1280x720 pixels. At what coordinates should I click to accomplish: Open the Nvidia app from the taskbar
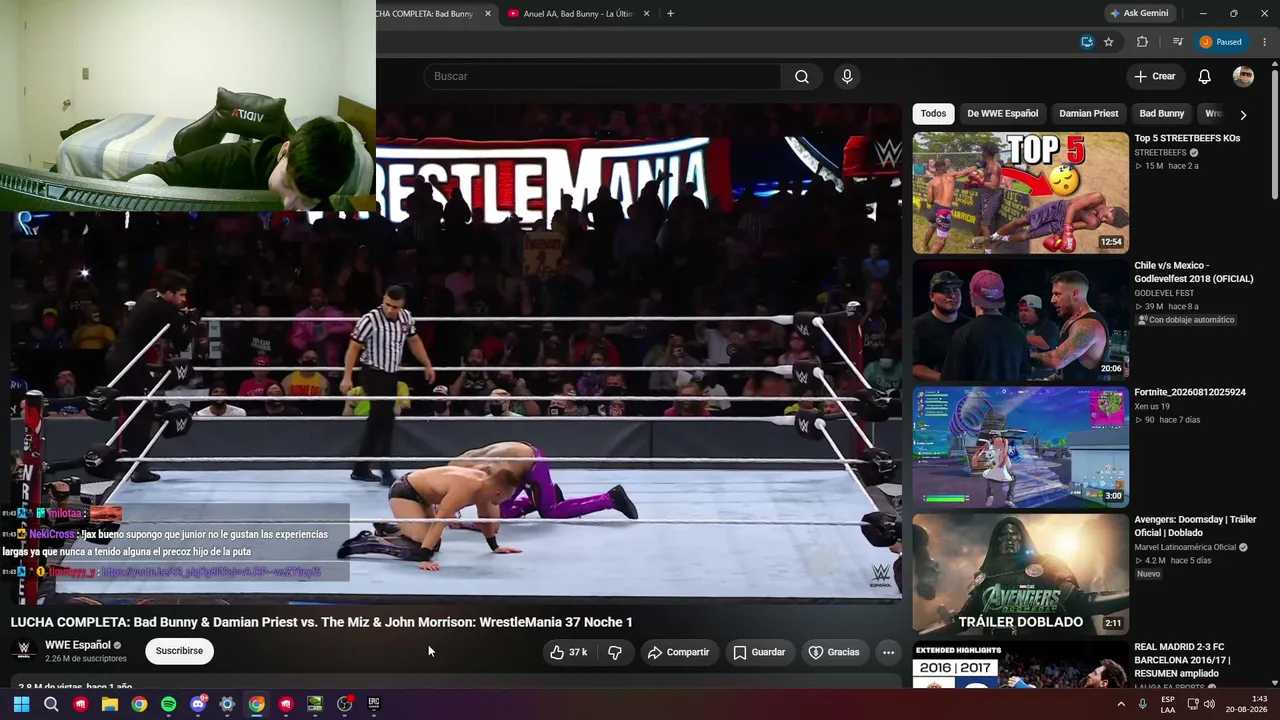(x=315, y=704)
